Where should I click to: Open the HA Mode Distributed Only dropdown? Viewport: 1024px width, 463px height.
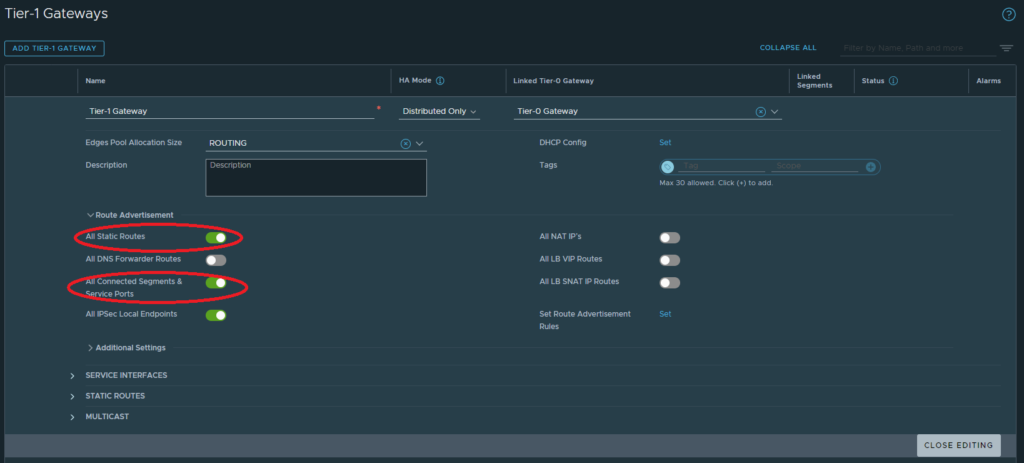click(439, 112)
